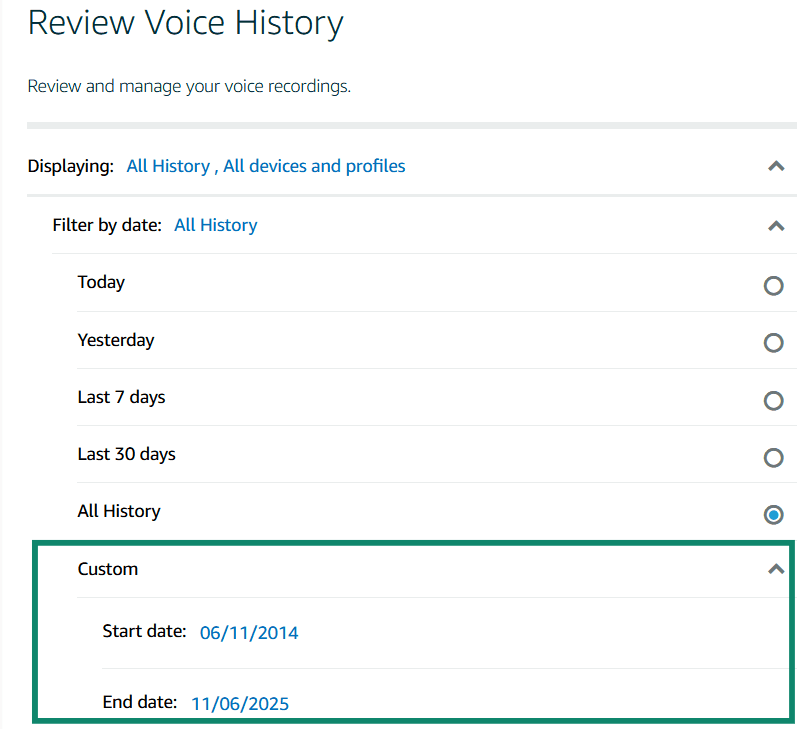
Task: Click the Yesterday row label
Action: (x=116, y=340)
